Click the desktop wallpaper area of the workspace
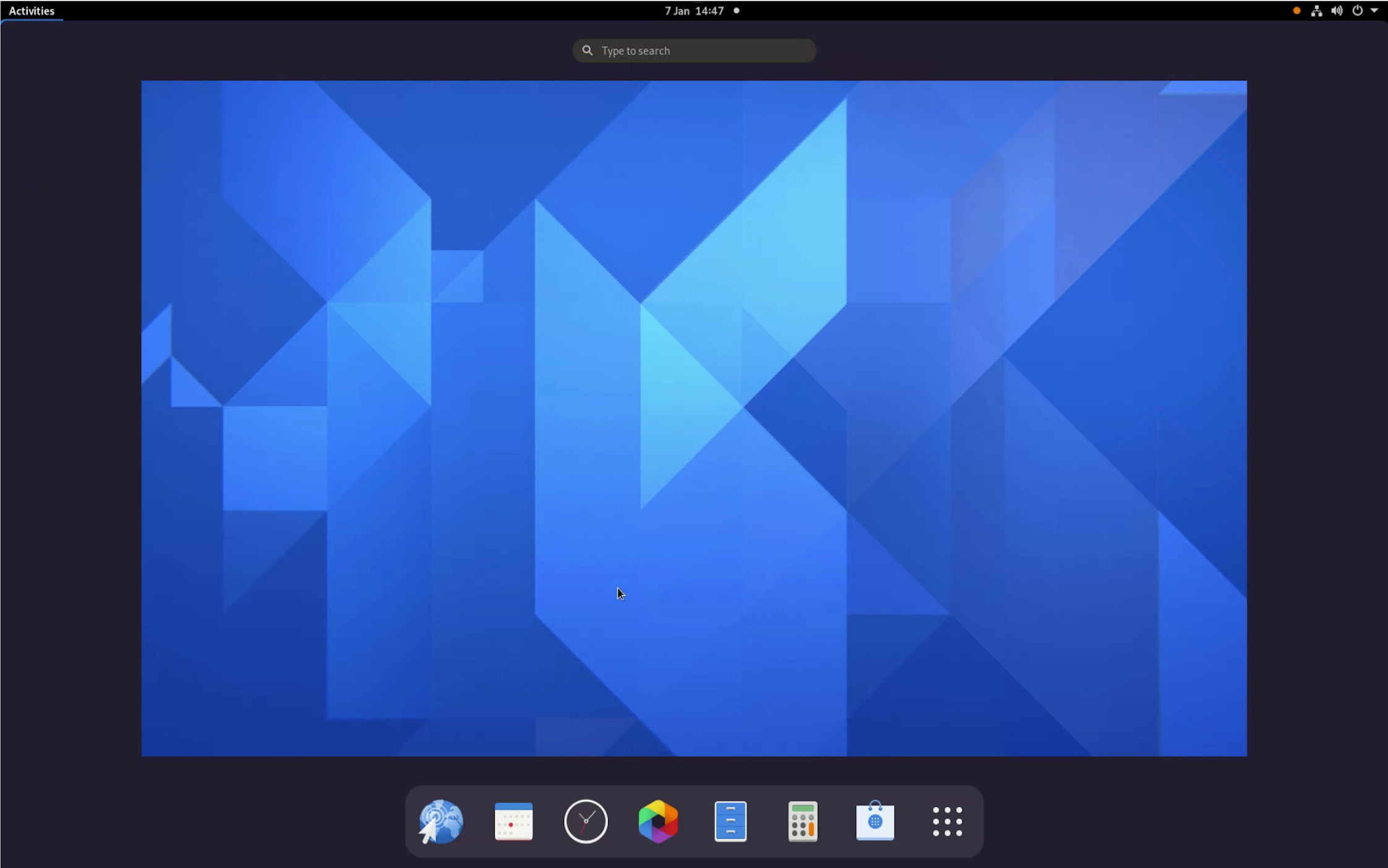Viewport: 1388px width, 868px height. [x=693, y=419]
